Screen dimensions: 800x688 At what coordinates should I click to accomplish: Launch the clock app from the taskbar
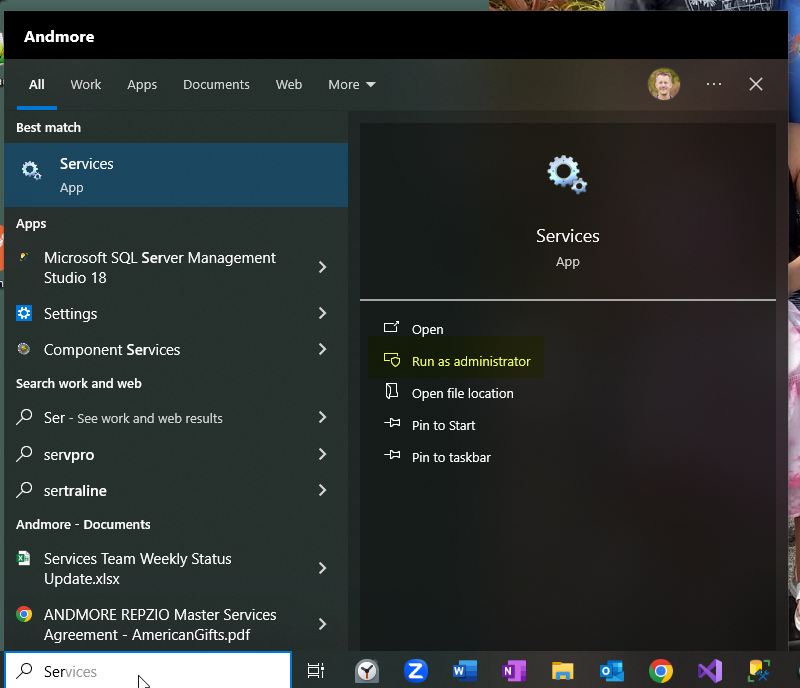click(367, 671)
